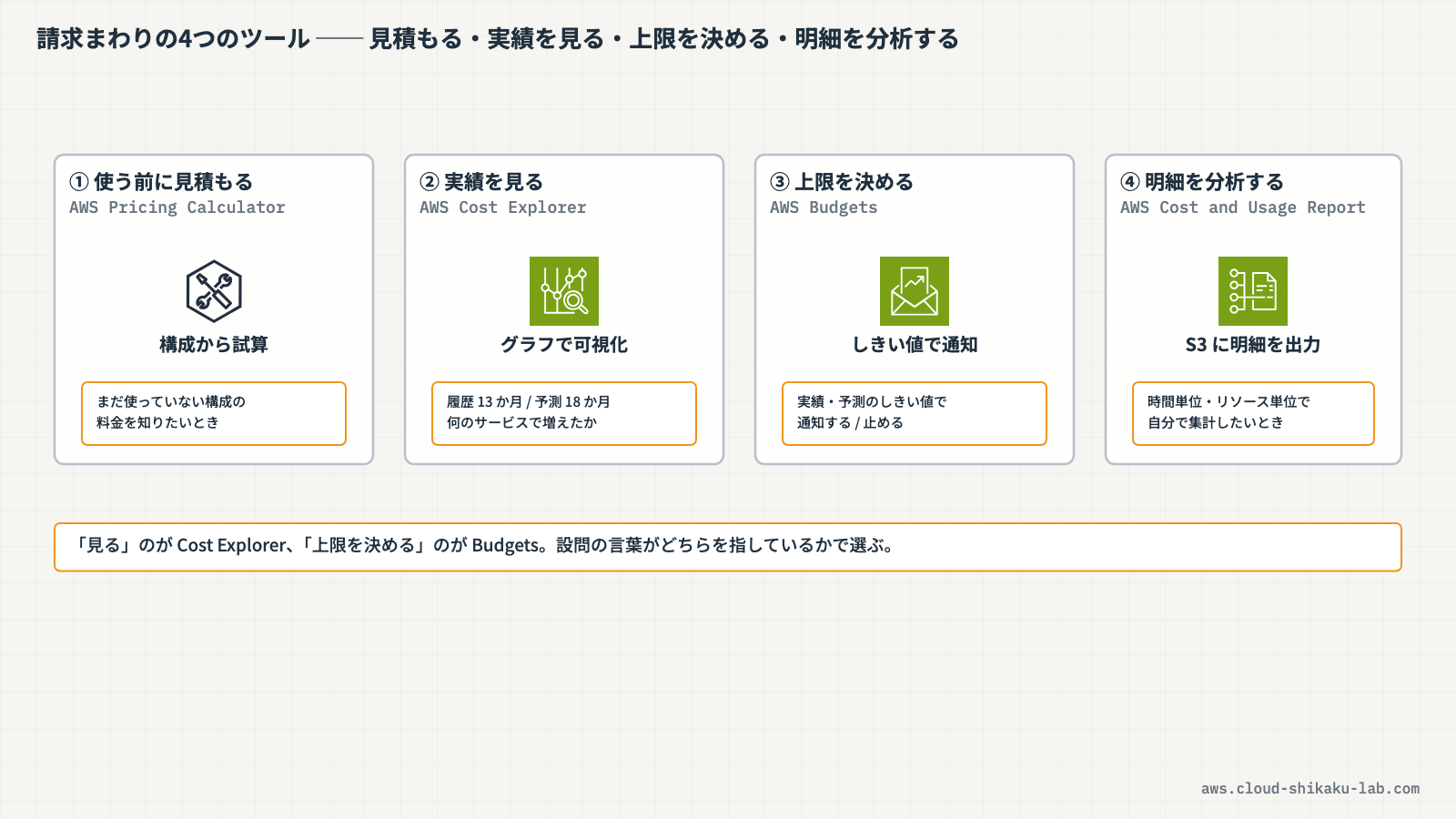Click the heading ③ 上限を決める
The height and width of the screenshot is (819, 1456).
pos(842,182)
